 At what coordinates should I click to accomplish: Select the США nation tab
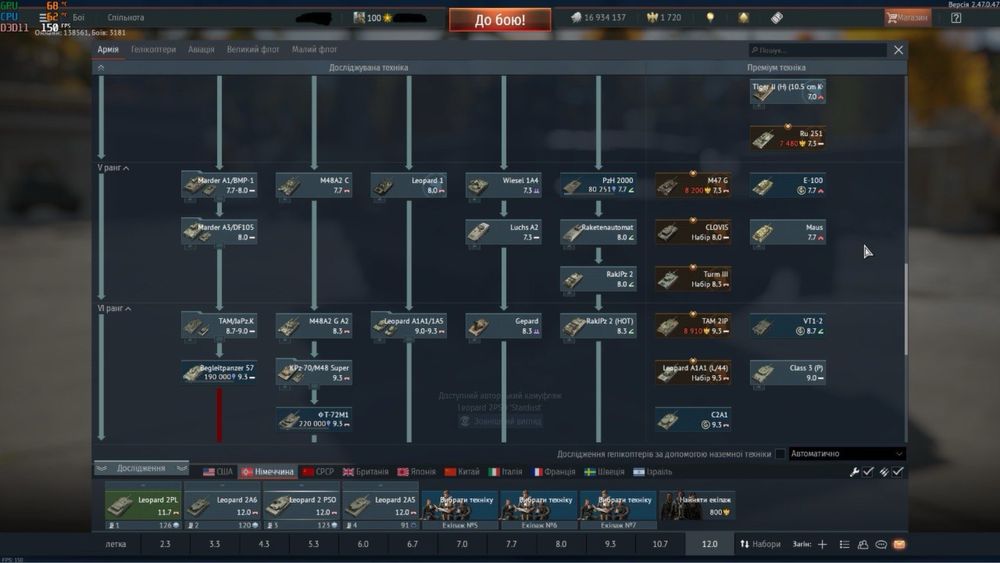point(218,472)
